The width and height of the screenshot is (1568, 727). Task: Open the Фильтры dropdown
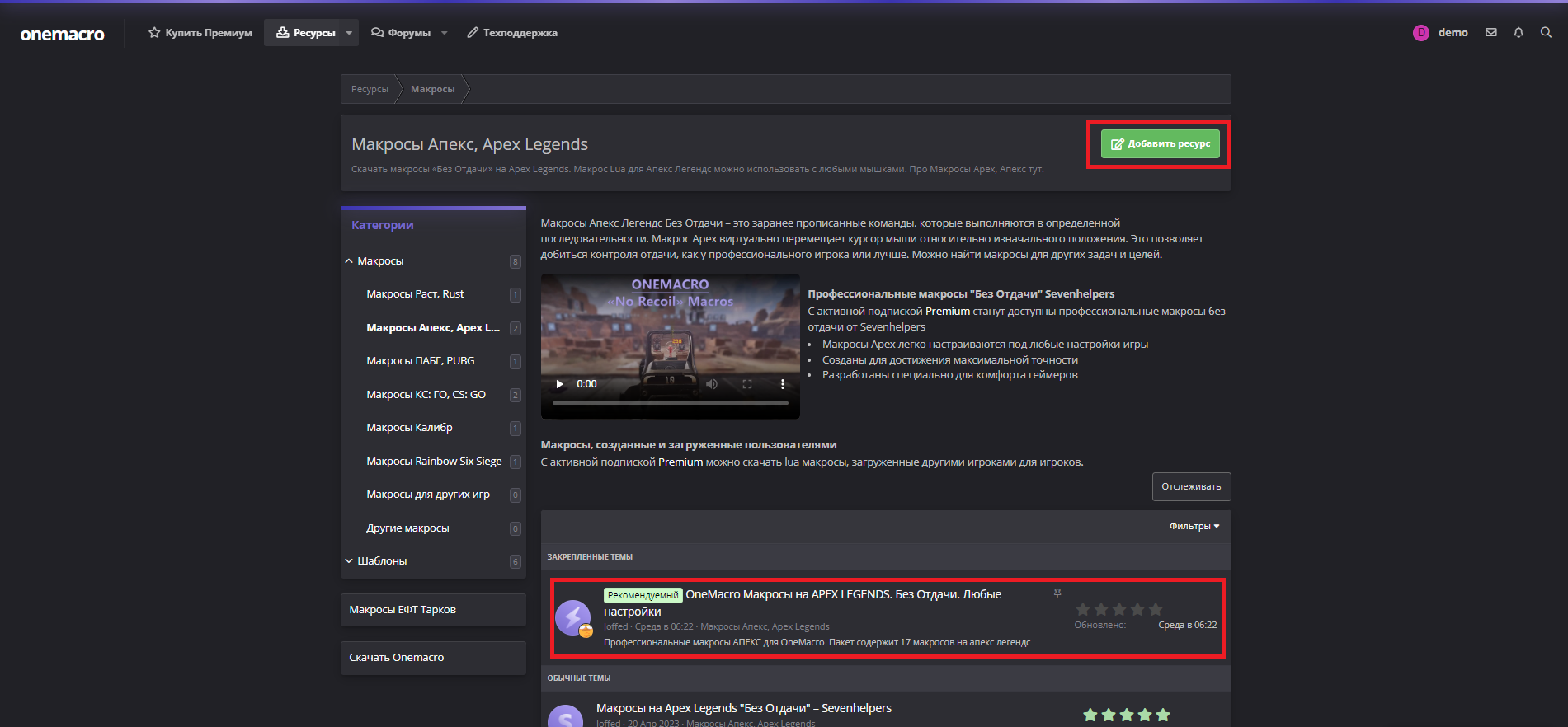point(1194,527)
